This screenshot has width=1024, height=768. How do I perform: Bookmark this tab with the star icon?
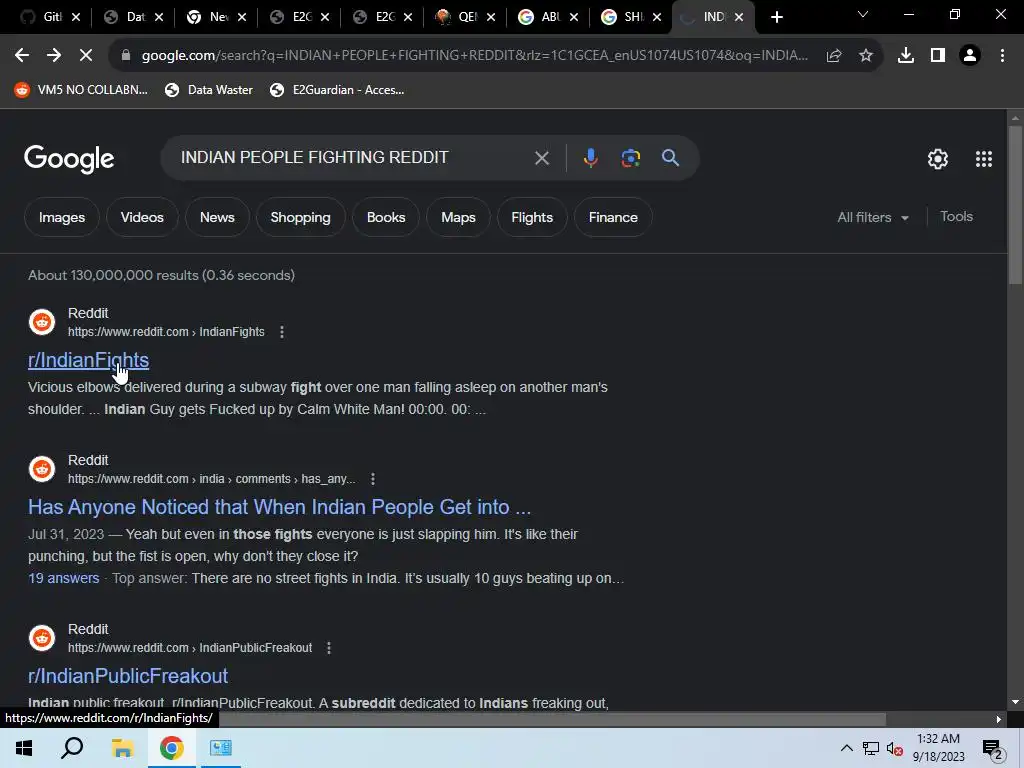pyautogui.click(x=866, y=56)
